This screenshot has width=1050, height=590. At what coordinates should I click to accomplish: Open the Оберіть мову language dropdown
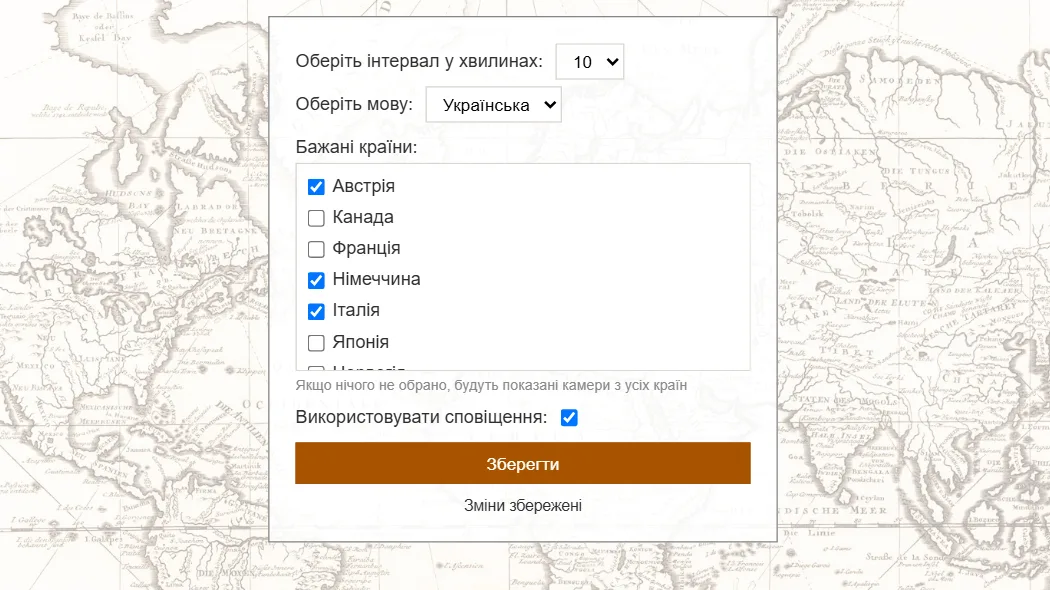pos(494,104)
